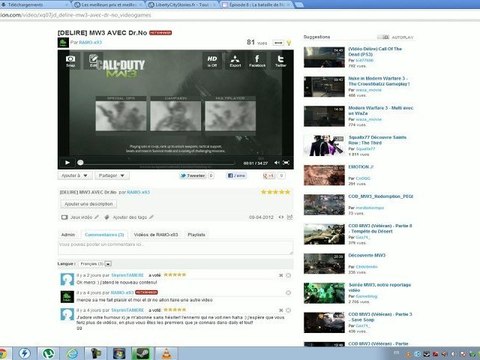Rate the video using the five-star rating
480x360 pixels.
(x=275, y=192)
